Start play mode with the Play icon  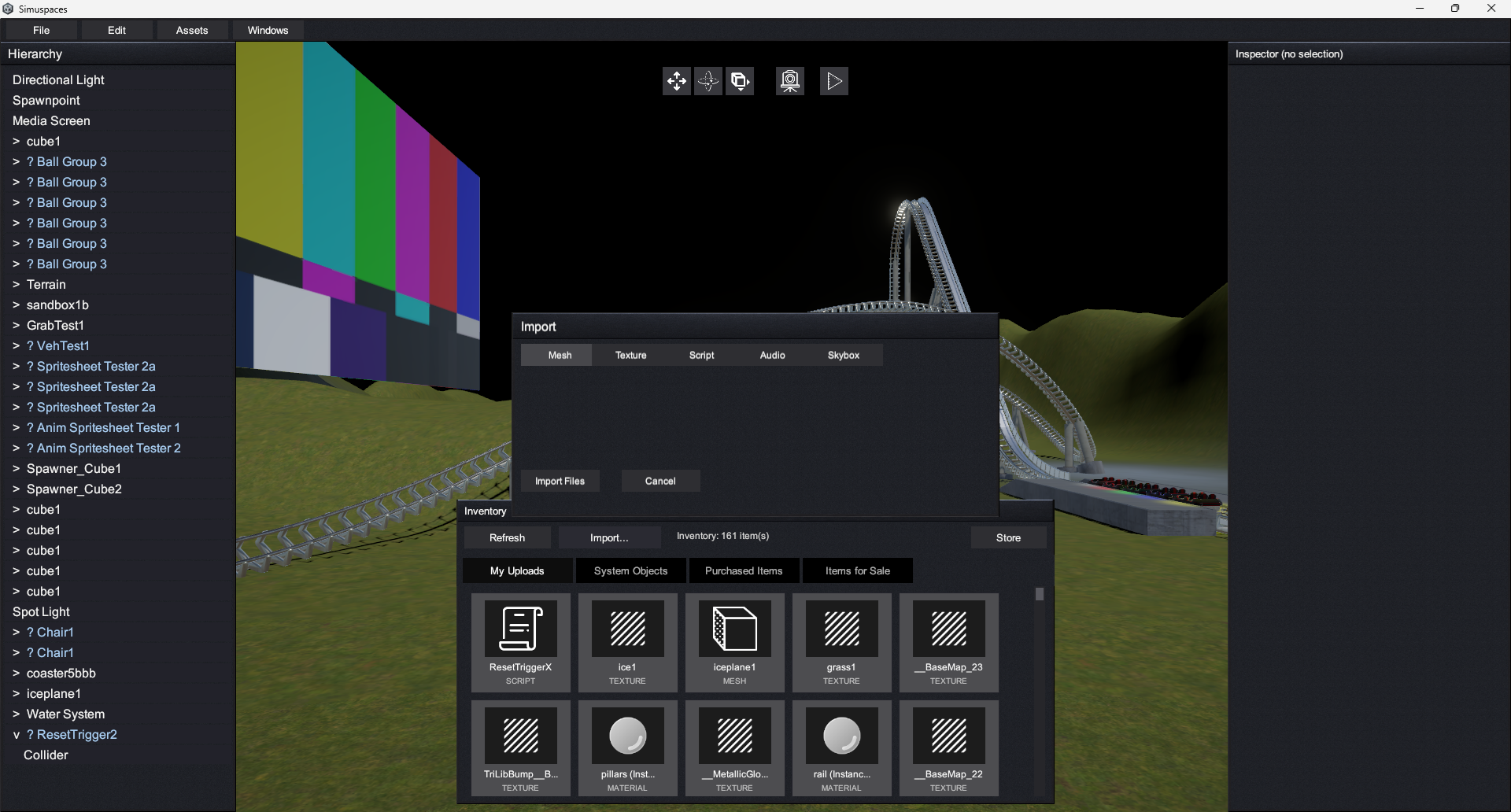(x=834, y=81)
